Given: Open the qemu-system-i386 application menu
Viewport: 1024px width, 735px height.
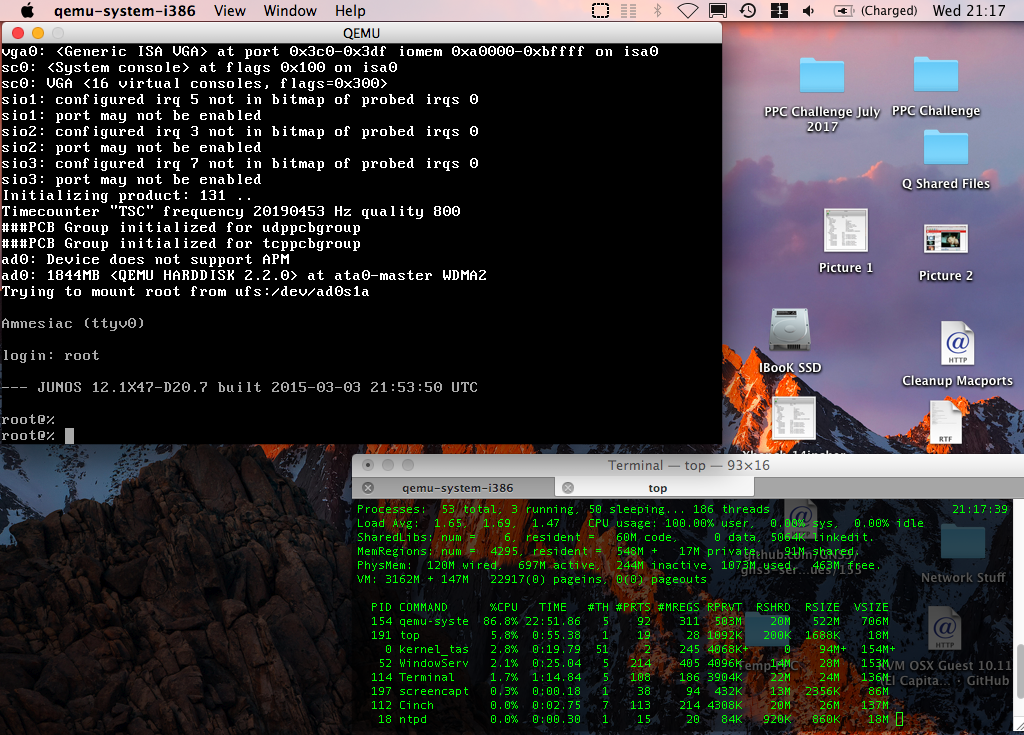Looking at the screenshot, I should point(124,10).
